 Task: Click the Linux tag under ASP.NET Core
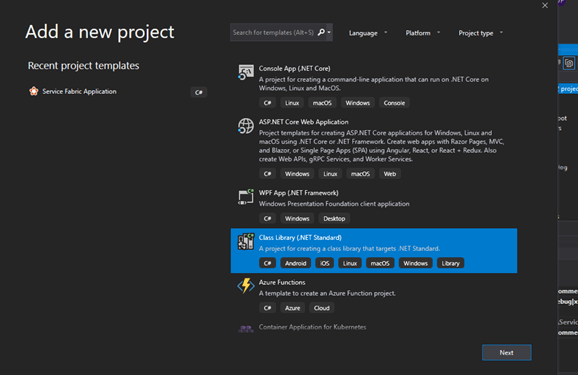330,174
